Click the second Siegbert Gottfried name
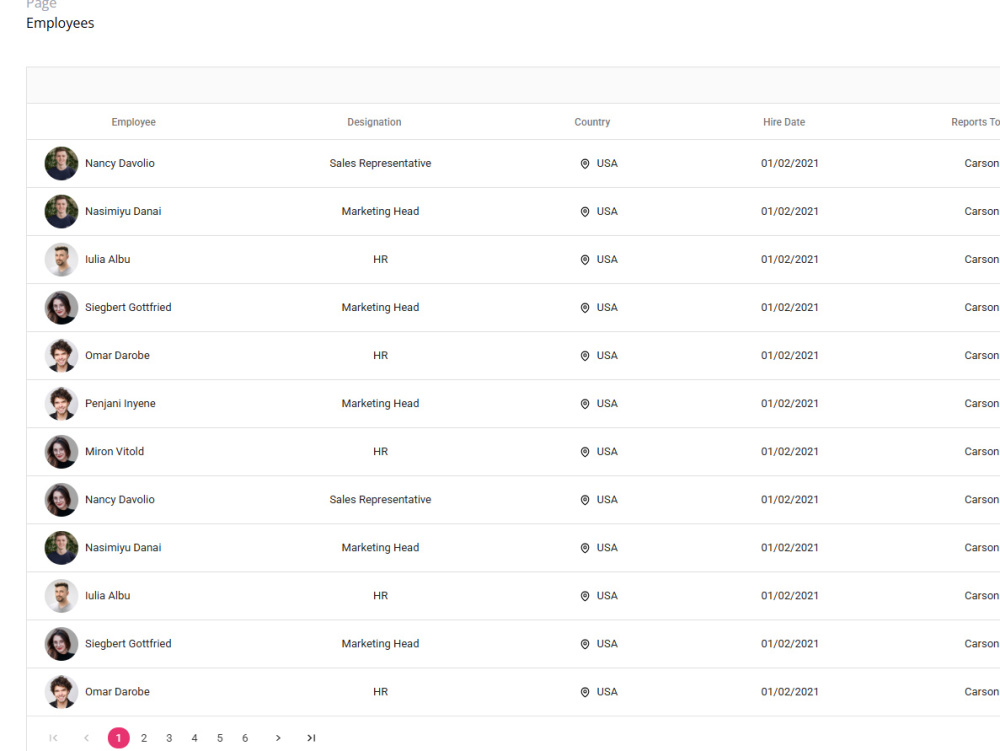This screenshot has width=1000, height=751. click(x=128, y=643)
